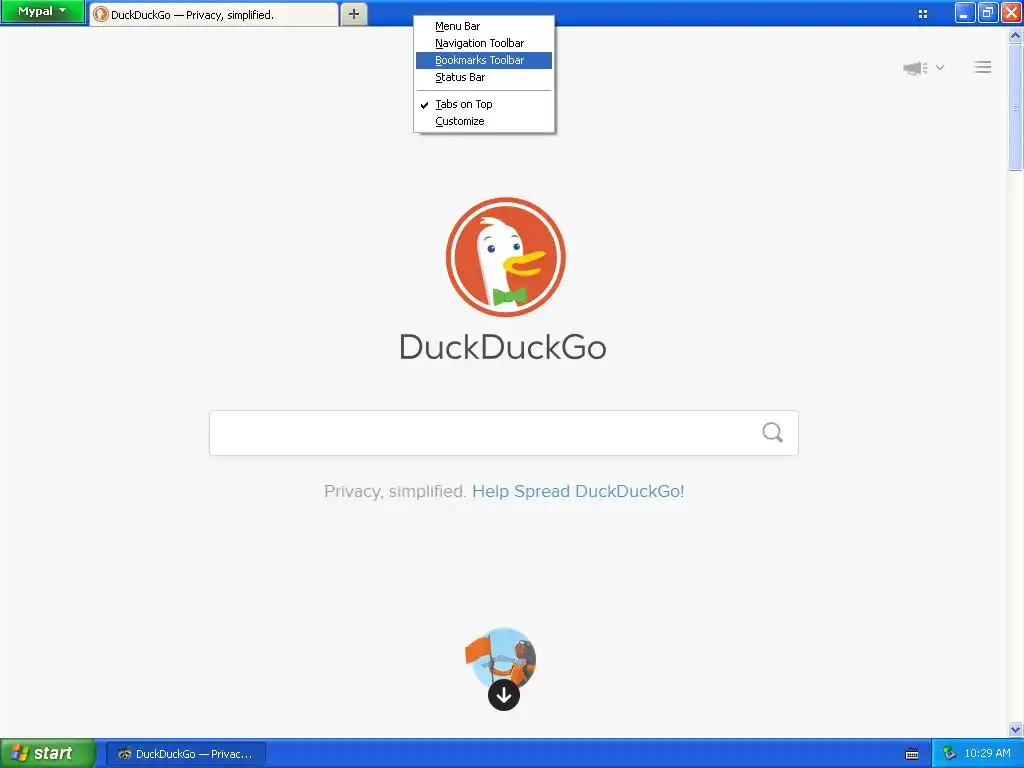Toggle Status Bar in context menu
1024x768 pixels.
[484, 77]
